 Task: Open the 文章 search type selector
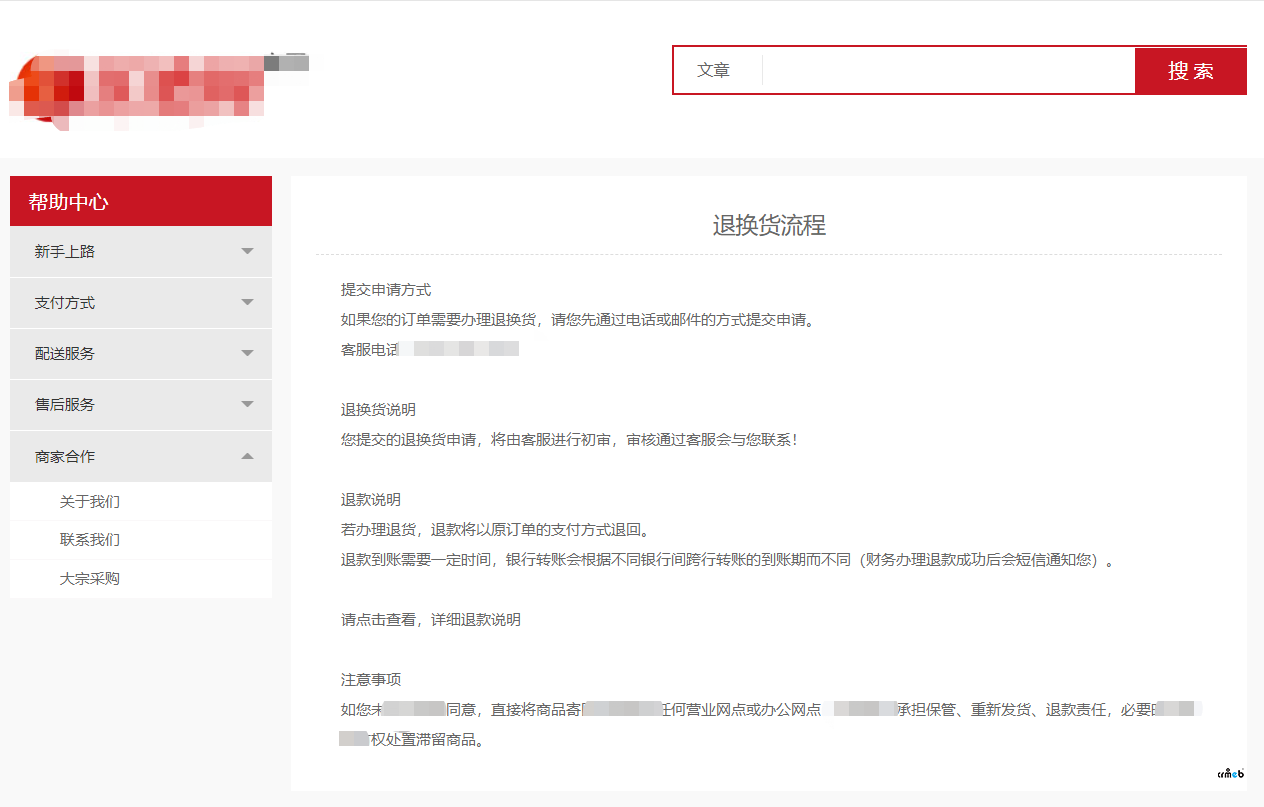714,71
